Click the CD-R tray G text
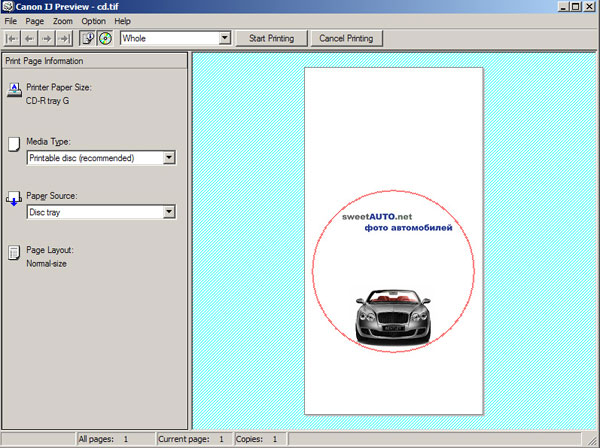The width and height of the screenshot is (600, 448). (47, 101)
